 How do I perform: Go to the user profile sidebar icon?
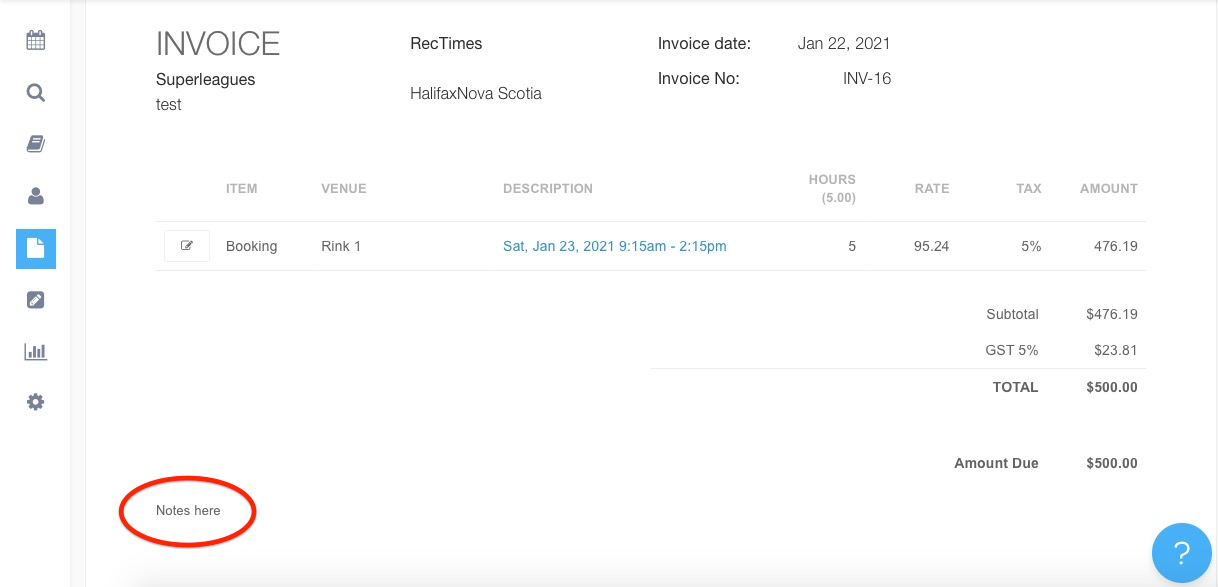(x=36, y=197)
